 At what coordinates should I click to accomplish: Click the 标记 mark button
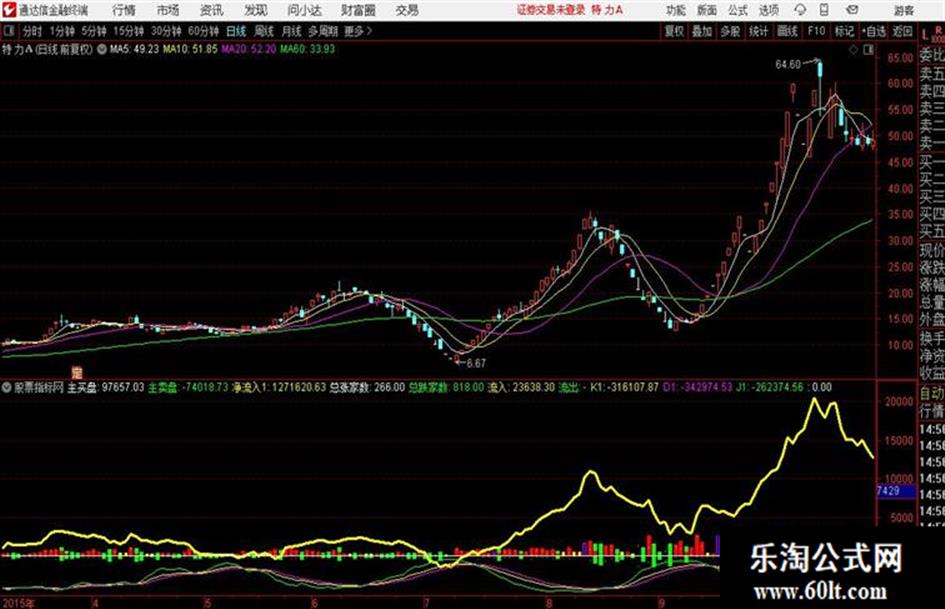click(x=844, y=31)
